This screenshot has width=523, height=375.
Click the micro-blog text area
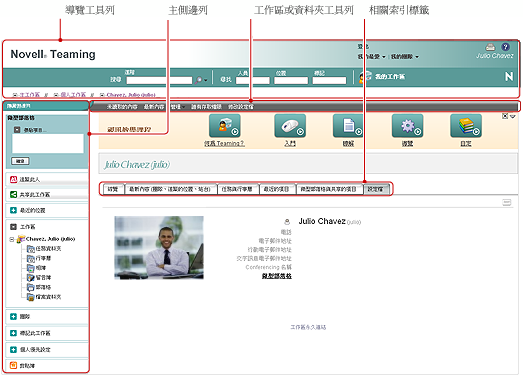click(x=48, y=144)
